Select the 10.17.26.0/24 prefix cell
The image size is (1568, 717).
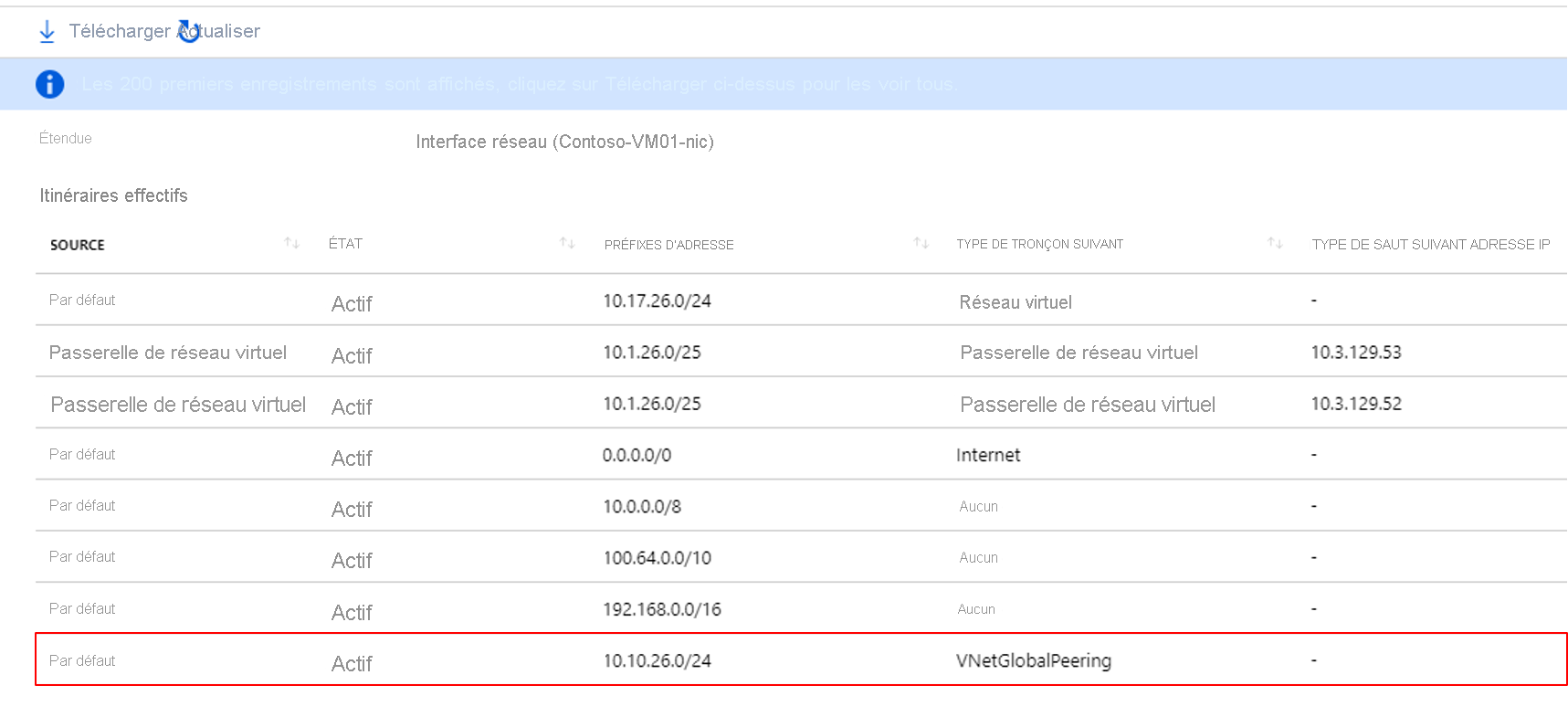click(x=657, y=301)
